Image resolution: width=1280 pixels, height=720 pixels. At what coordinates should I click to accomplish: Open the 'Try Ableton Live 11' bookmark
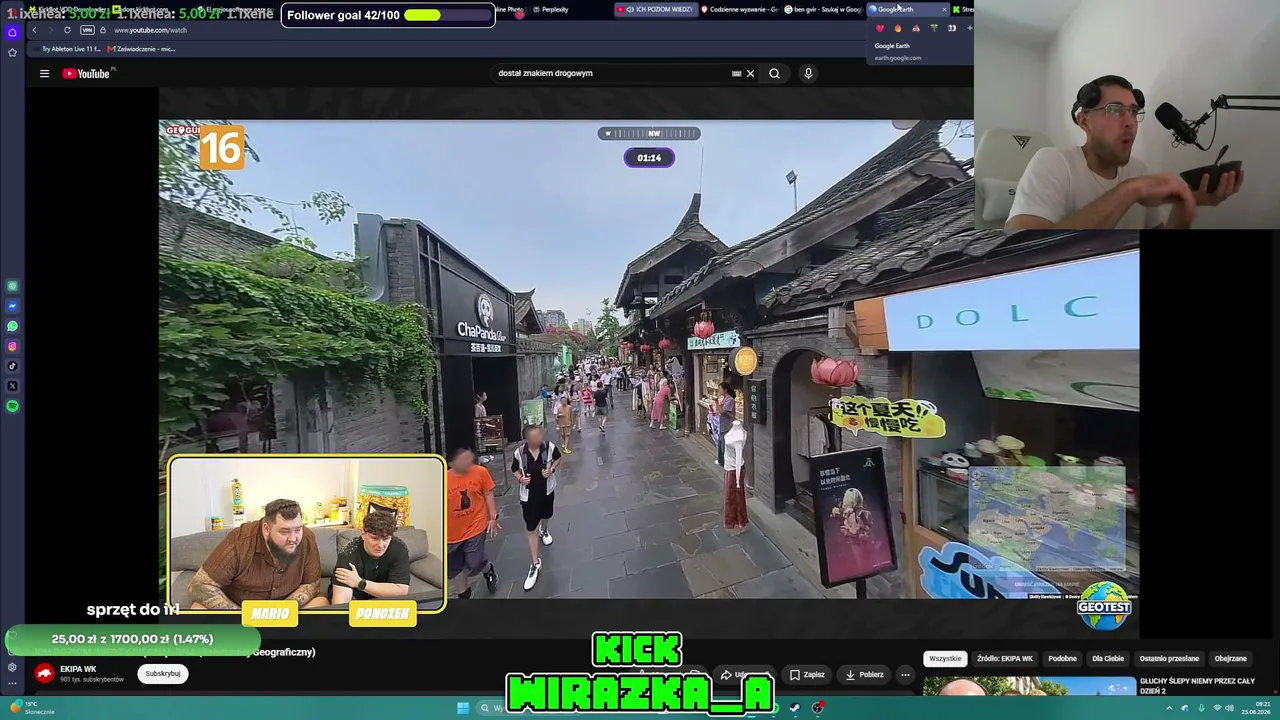[x=67, y=49]
